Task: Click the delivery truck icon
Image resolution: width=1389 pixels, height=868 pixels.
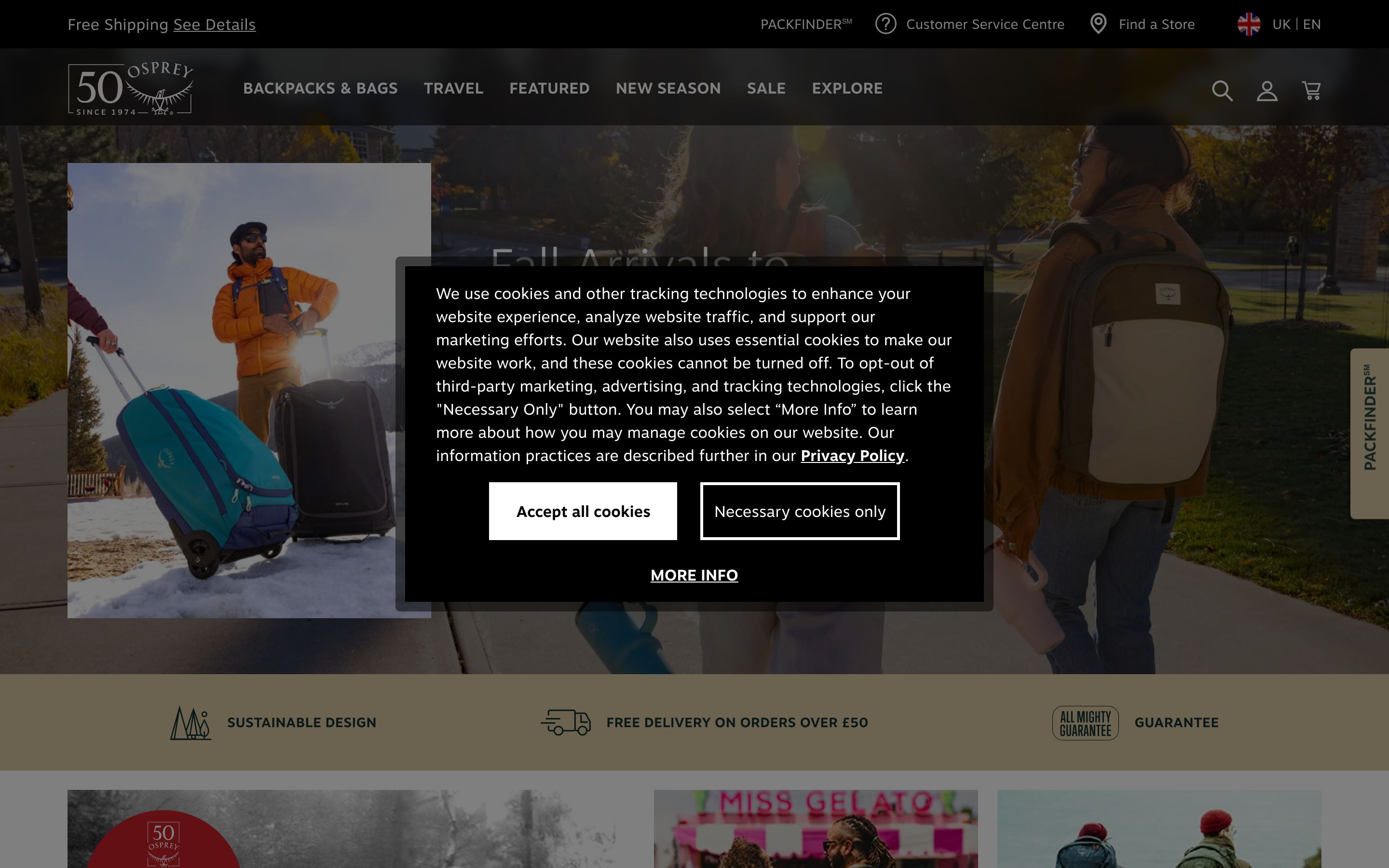Action: click(x=566, y=722)
